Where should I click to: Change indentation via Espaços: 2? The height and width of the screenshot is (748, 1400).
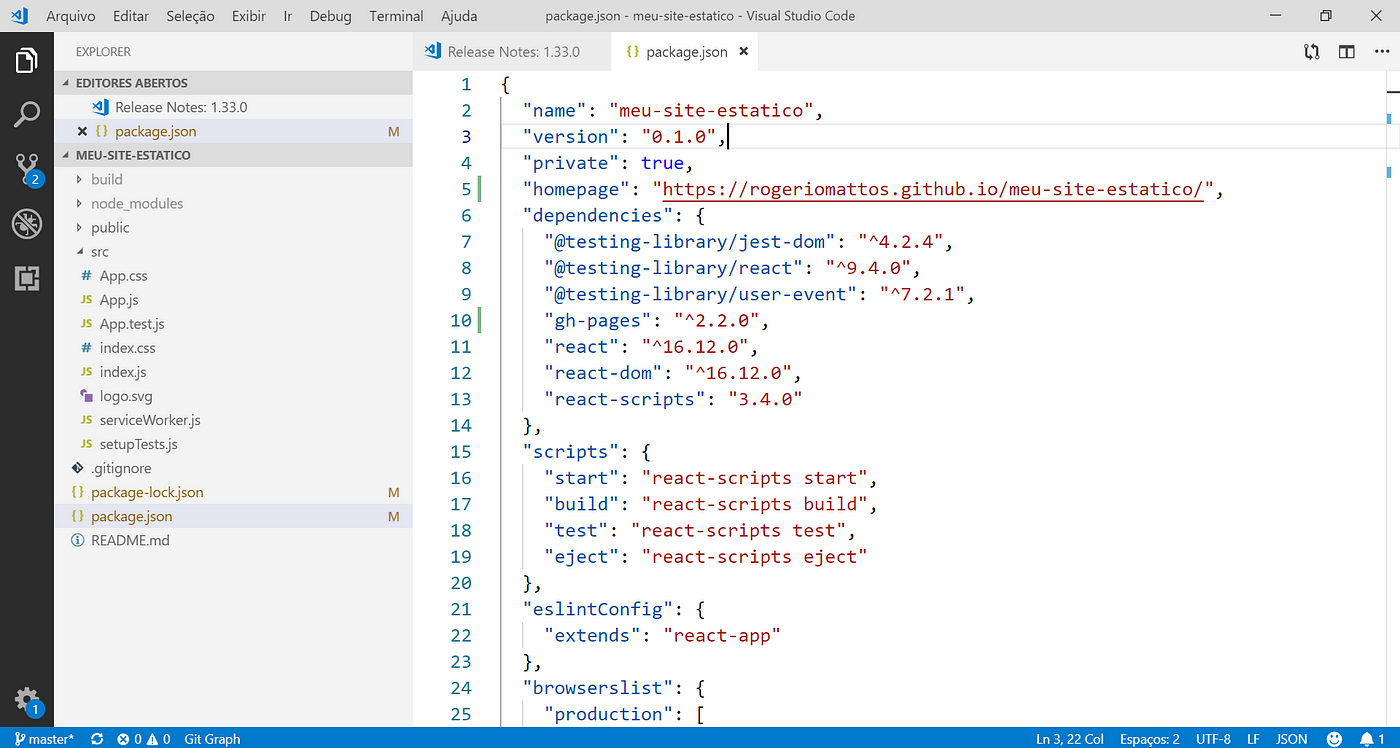pyautogui.click(x=1149, y=739)
